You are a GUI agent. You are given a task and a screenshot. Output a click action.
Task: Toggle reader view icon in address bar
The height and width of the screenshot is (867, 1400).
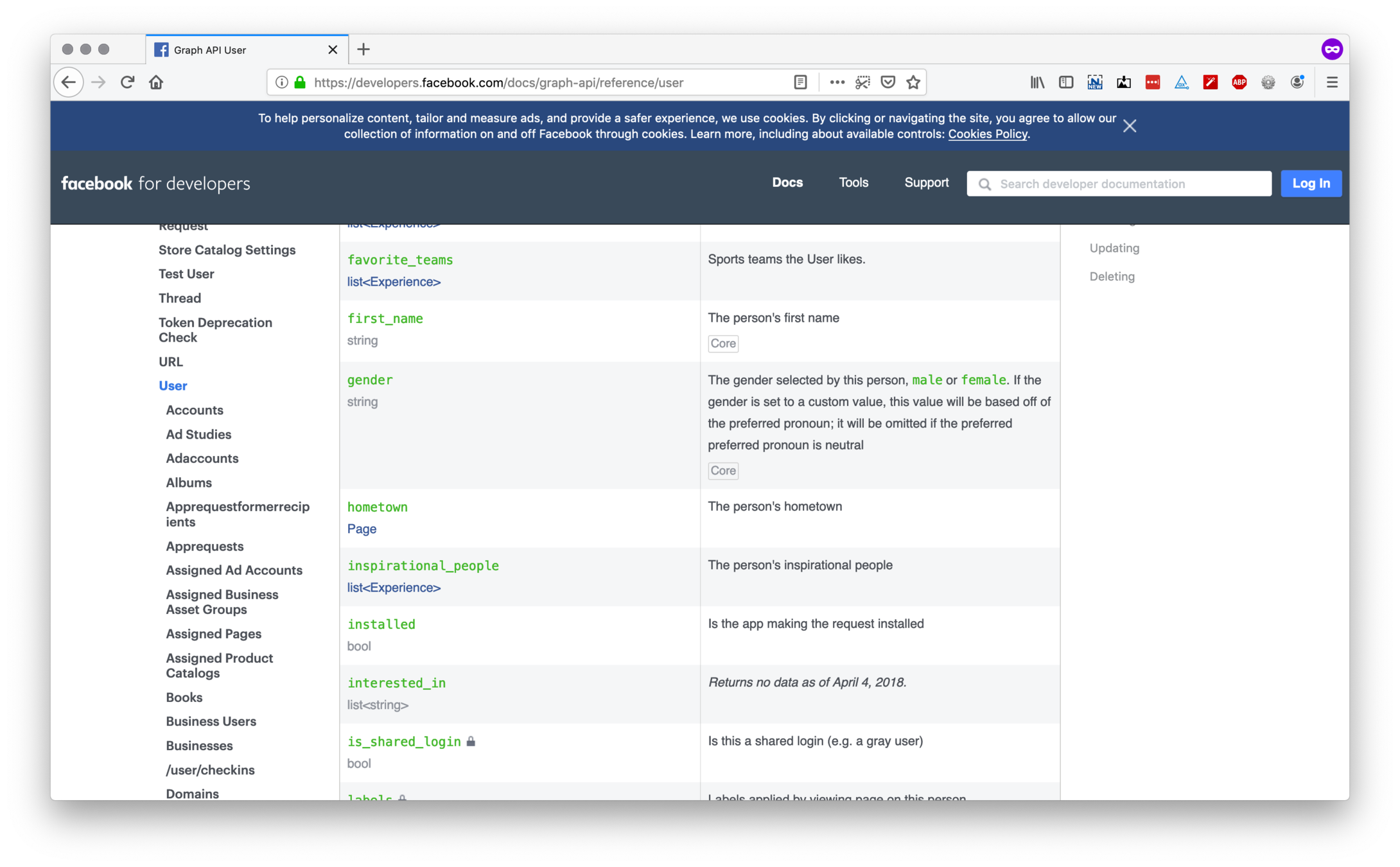click(800, 82)
